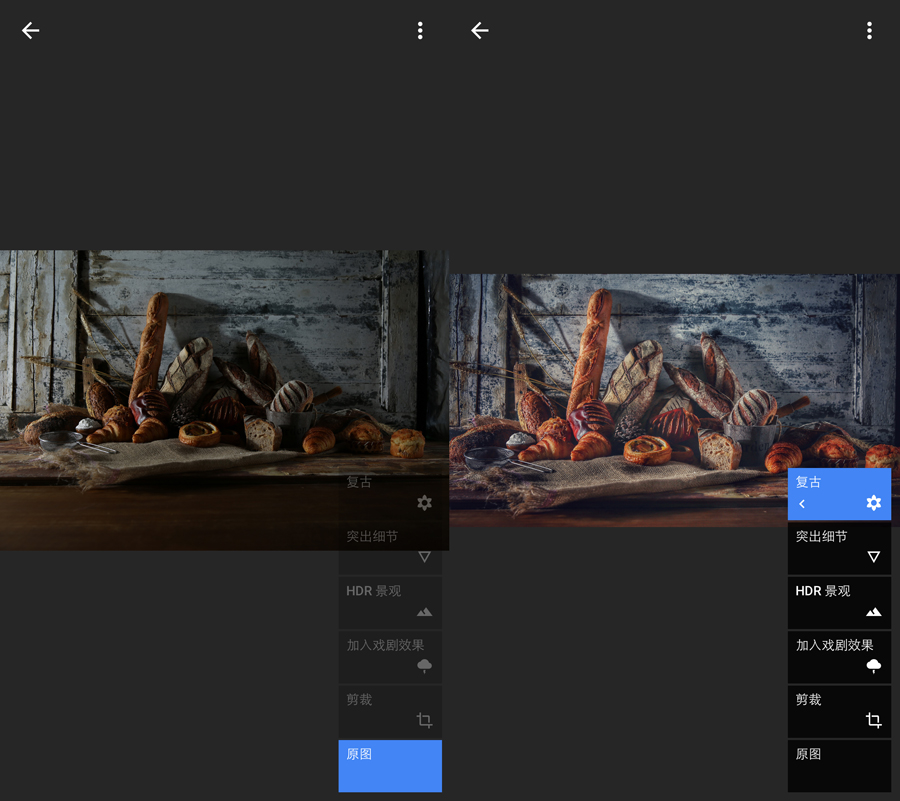This screenshot has height=801, width=900.
Task: Click the crop icon on right 剪裁 step
Action: click(873, 720)
